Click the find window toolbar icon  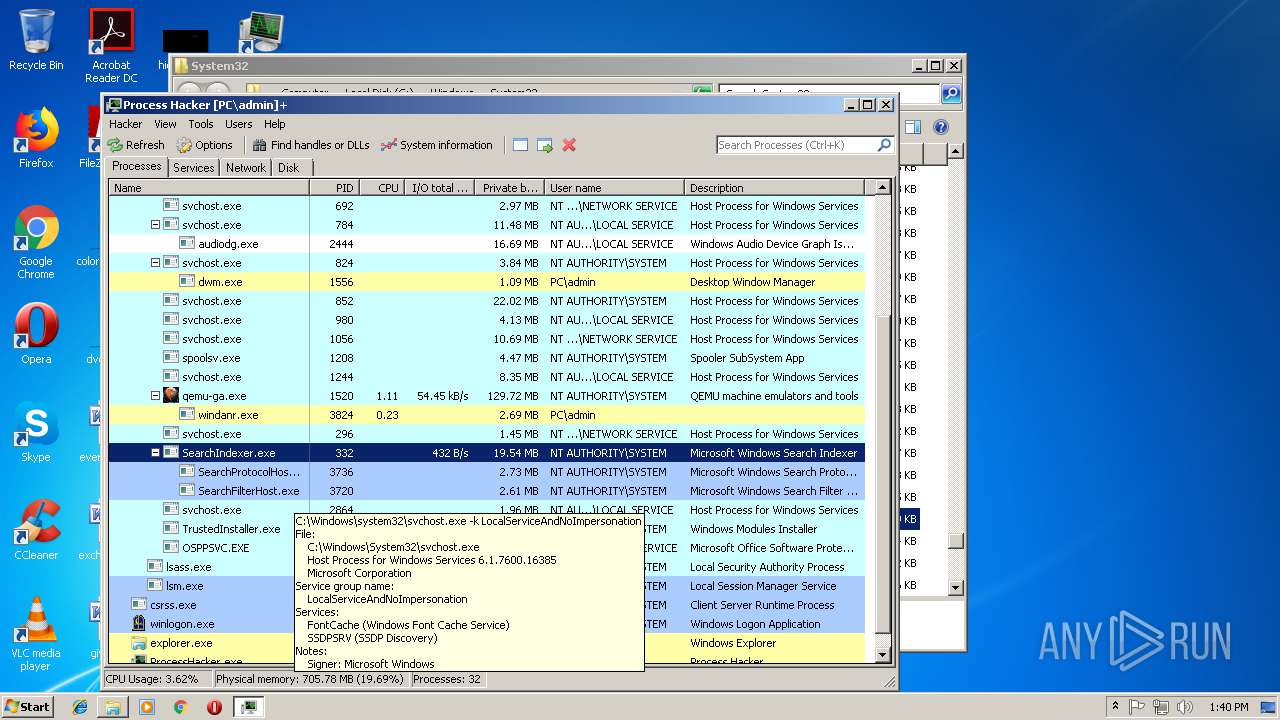point(520,145)
